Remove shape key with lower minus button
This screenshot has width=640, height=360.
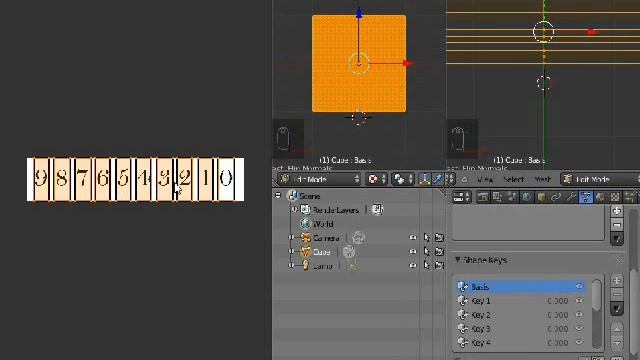(617, 294)
